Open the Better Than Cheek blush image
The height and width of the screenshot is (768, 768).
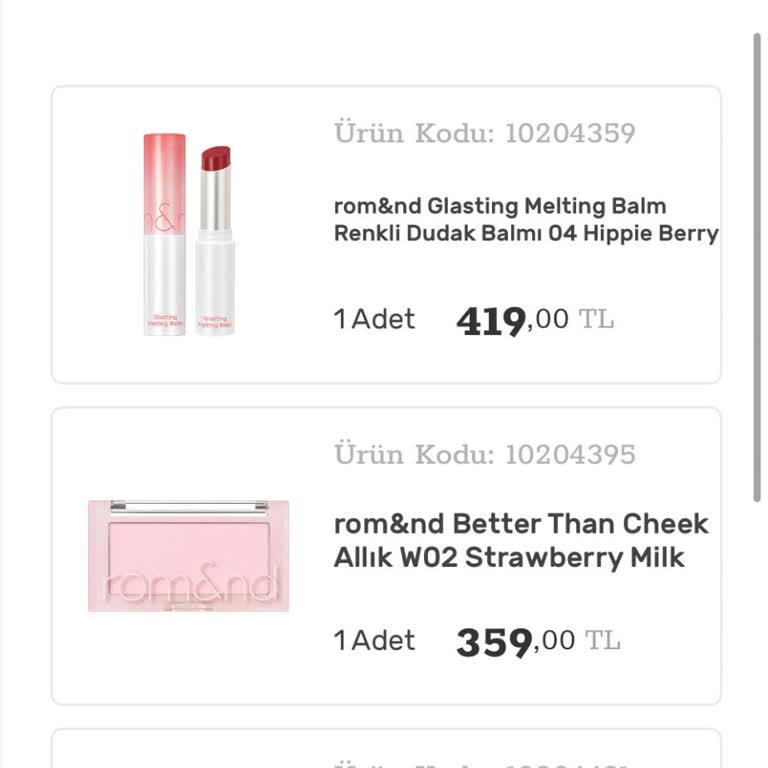click(x=188, y=556)
